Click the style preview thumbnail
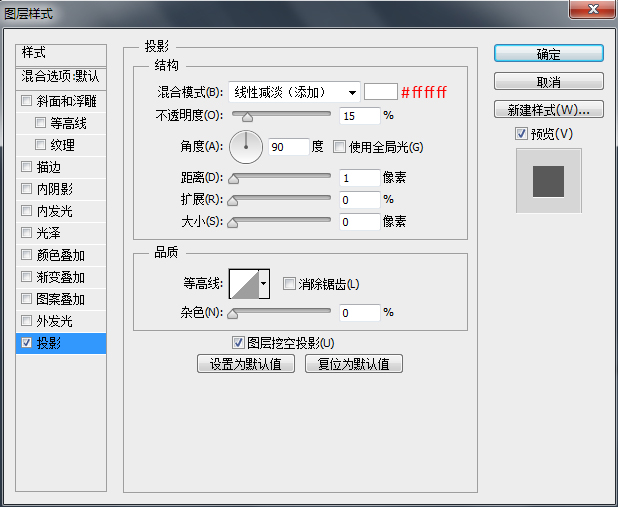Image resolution: width=618 pixels, height=507 pixels. tap(549, 181)
